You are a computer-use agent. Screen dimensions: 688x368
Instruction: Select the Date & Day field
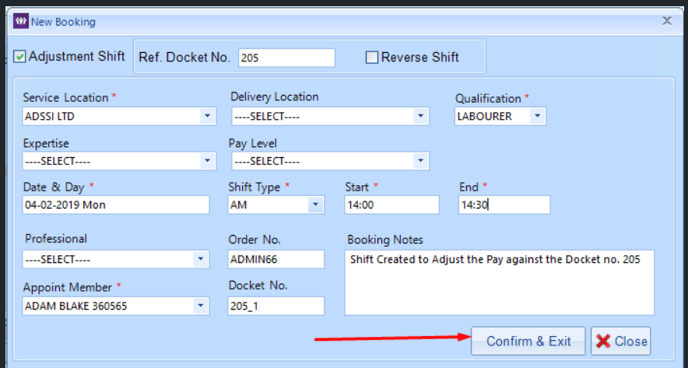(116, 205)
